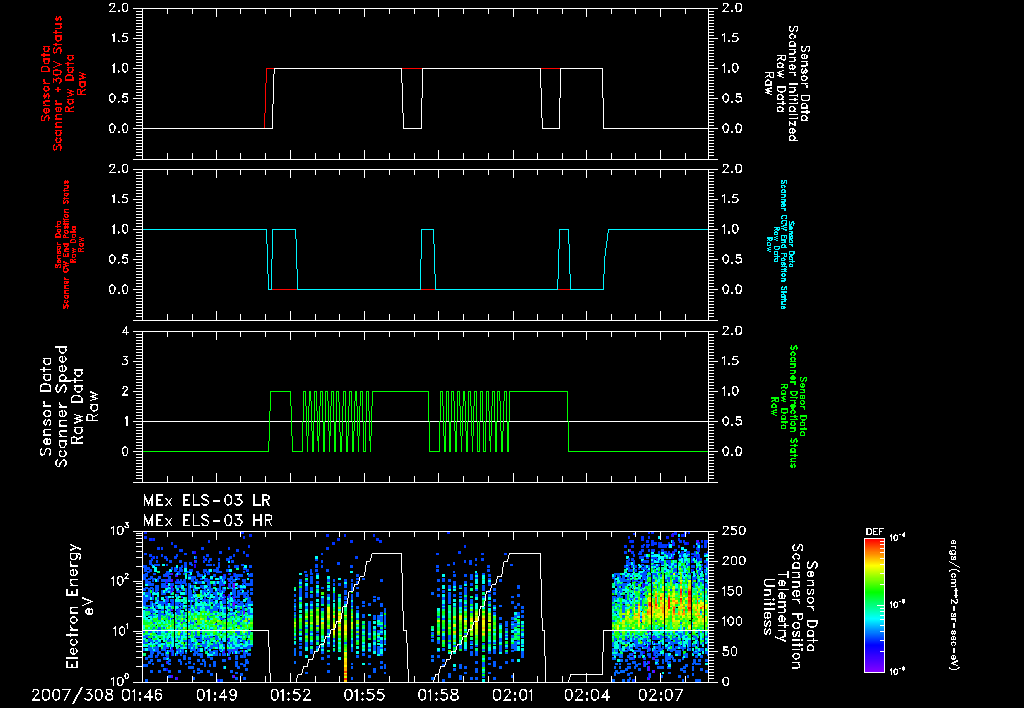Click the 'MEx ELS-03 LR' plot title
Screen dimensions: 1024x708
pos(206,501)
